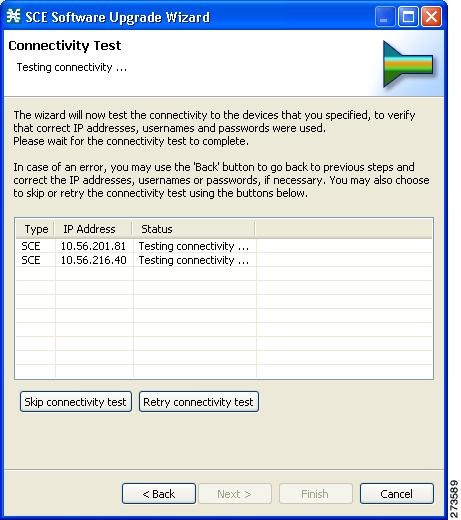The height and width of the screenshot is (520, 461).
Task: Select IP address 10.56.216.40
Action: (x=93, y=260)
